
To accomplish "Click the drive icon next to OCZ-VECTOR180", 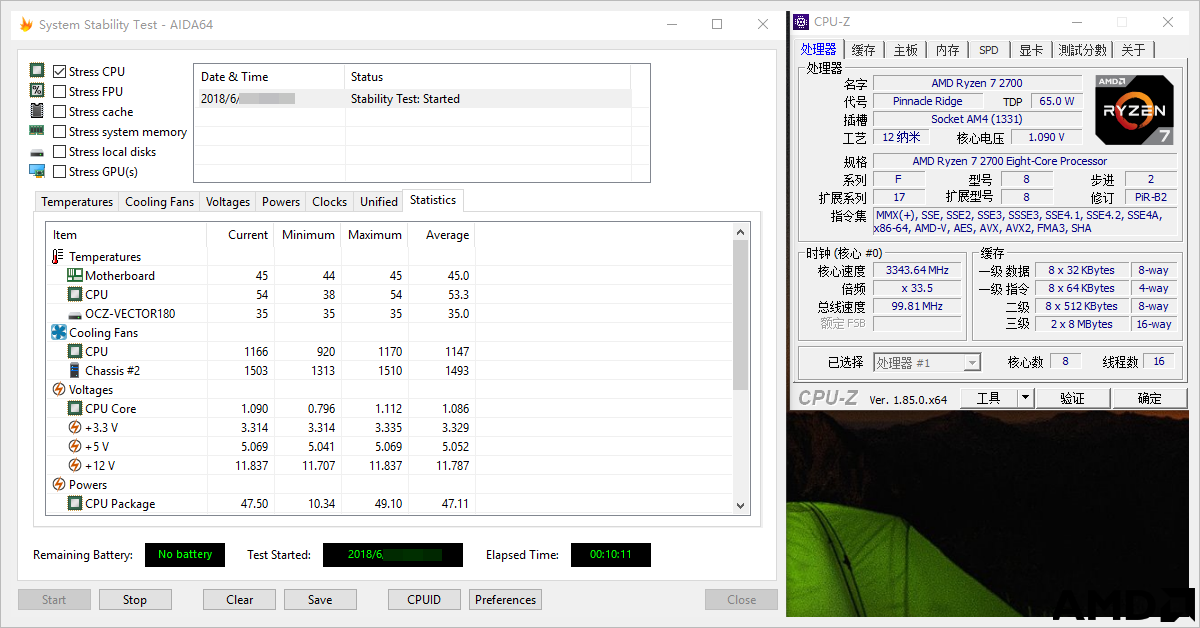I will point(75,314).
